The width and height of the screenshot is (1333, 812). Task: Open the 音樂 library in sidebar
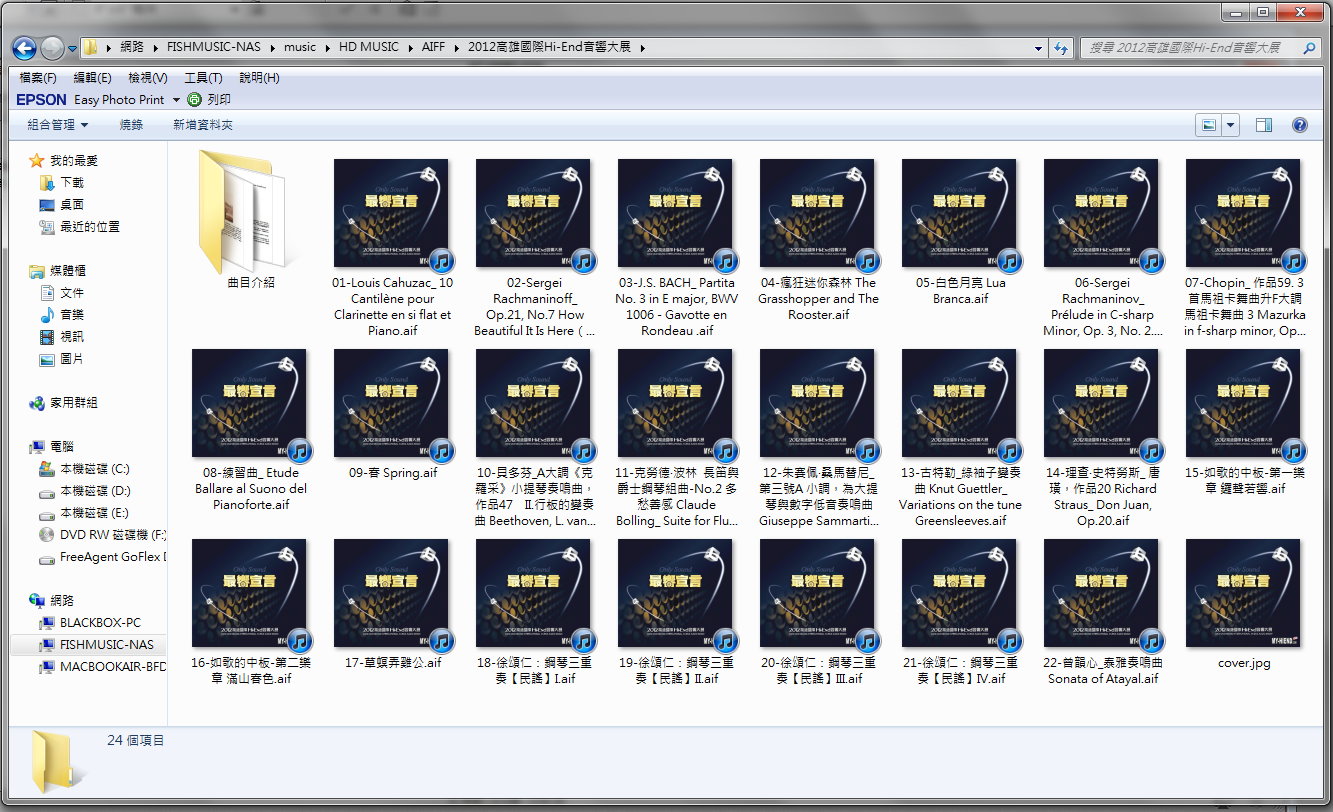(x=72, y=315)
